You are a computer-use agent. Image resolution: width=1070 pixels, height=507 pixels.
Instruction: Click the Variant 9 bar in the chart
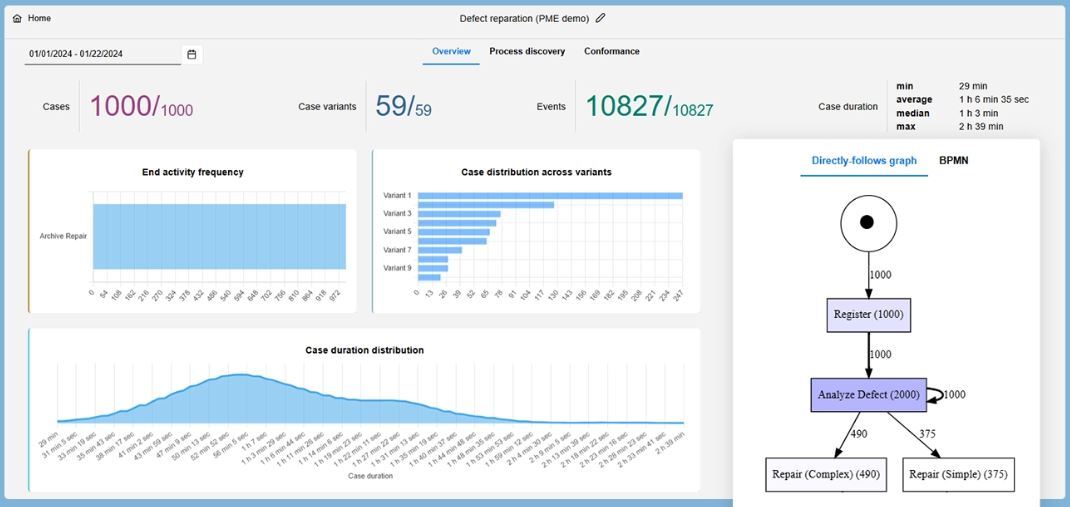[433, 268]
